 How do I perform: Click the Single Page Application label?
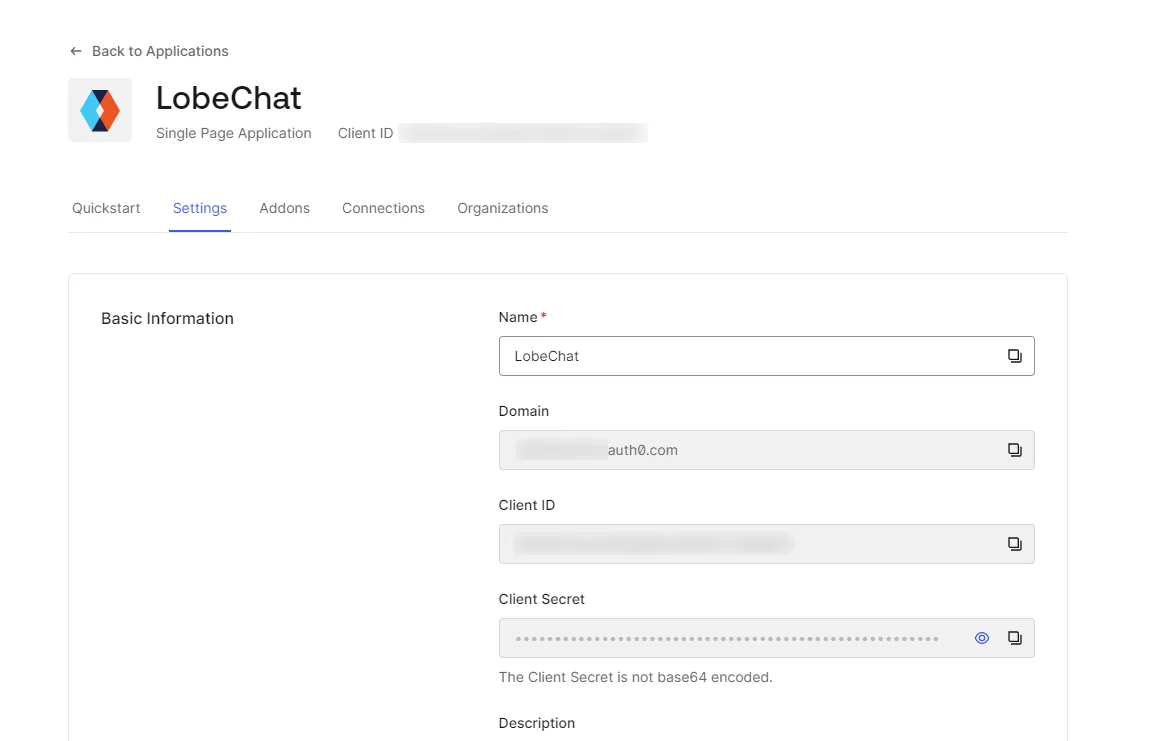pos(233,132)
